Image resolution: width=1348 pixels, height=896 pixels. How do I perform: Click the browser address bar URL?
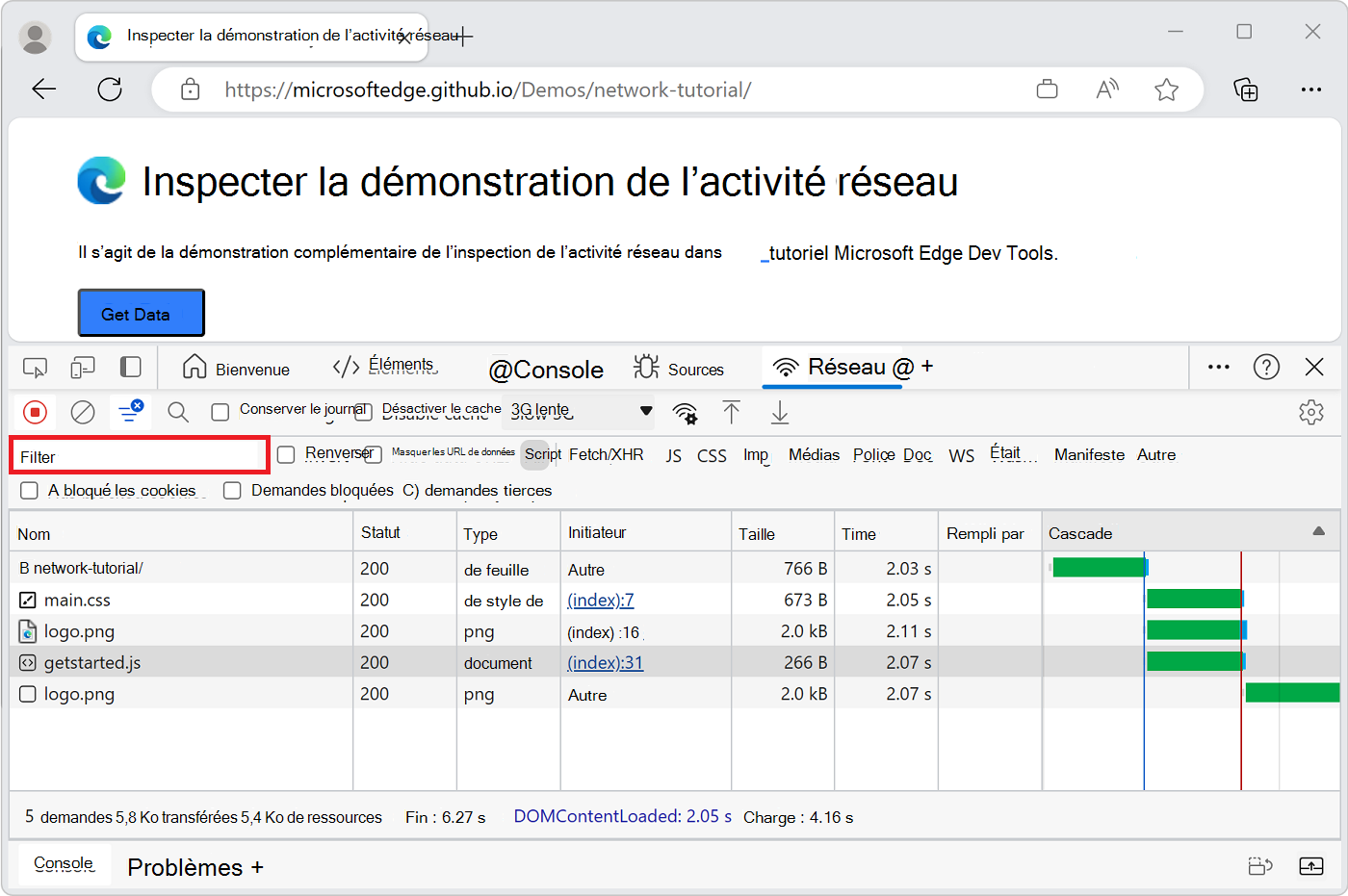(x=488, y=90)
